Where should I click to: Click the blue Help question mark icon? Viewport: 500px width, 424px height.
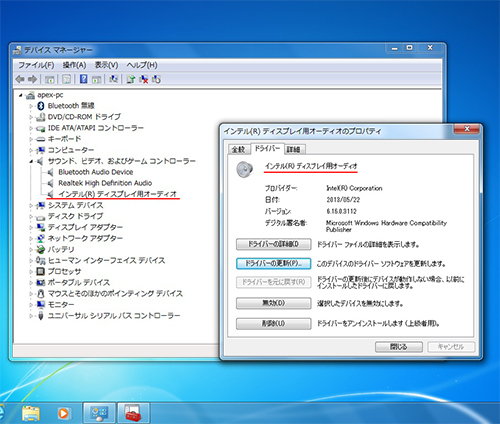(84, 79)
